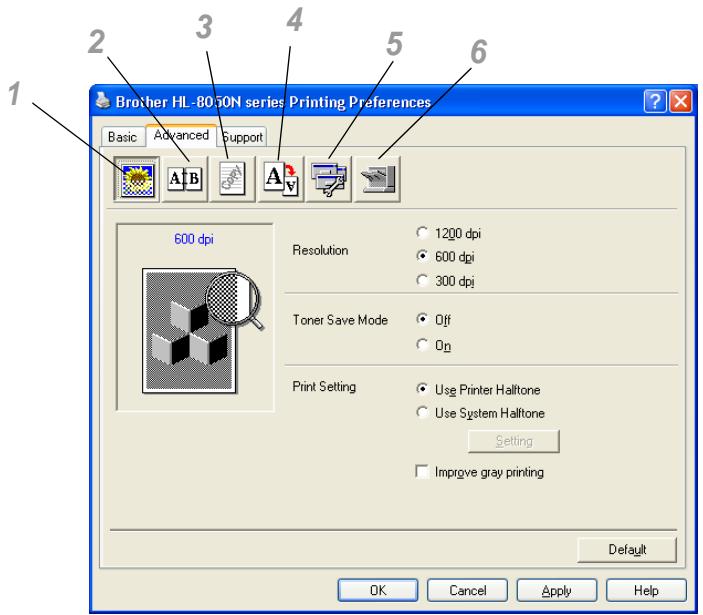The height and width of the screenshot is (615, 703).
Task: Open the Duplex A|B icon tab
Action: tap(185, 179)
